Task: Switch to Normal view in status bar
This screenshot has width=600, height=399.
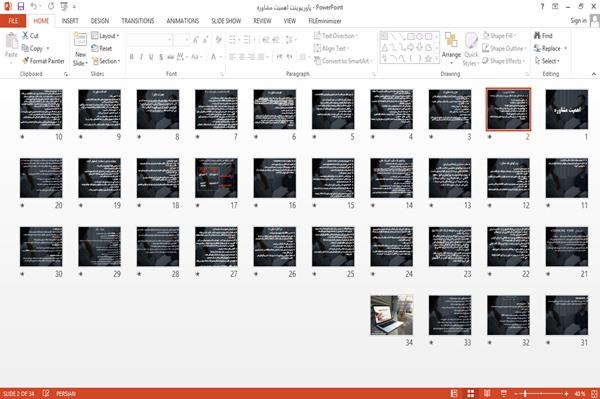Action: (454, 393)
